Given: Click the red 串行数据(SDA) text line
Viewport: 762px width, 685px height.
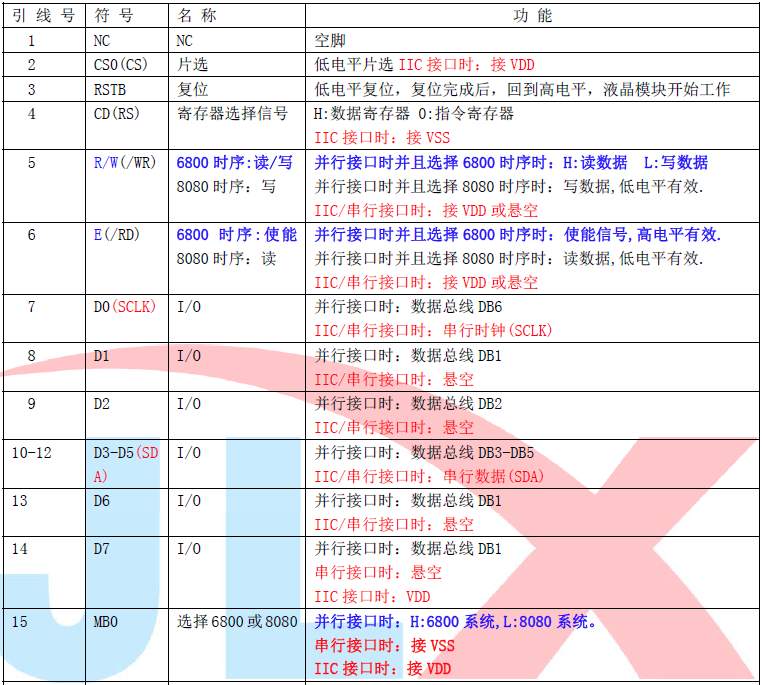Looking at the screenshot, I should [429, 476].
